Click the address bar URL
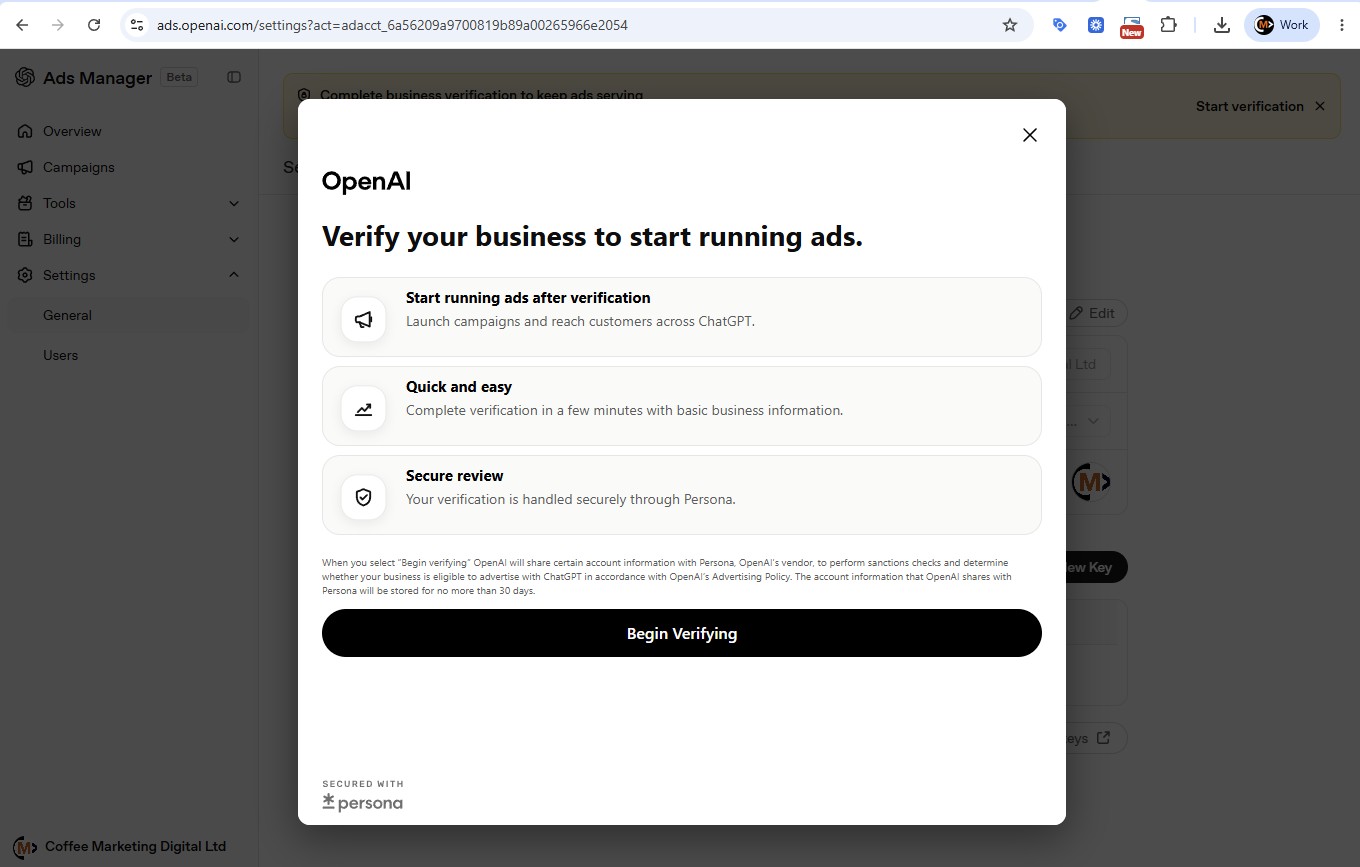This screenshot has height=867, width=1360. point(392,25)
